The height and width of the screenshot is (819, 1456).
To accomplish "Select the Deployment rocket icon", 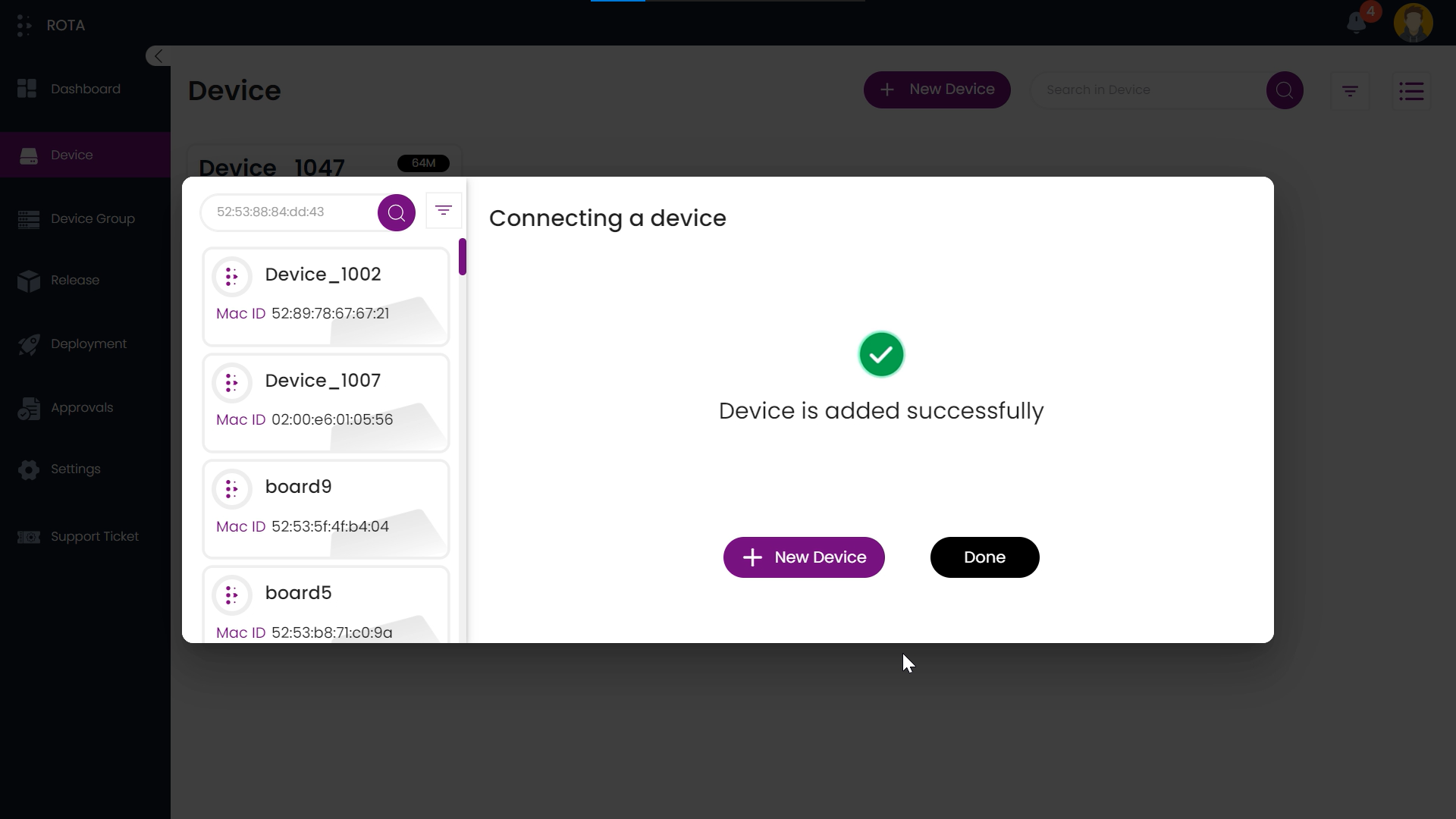I will (29, 344).
